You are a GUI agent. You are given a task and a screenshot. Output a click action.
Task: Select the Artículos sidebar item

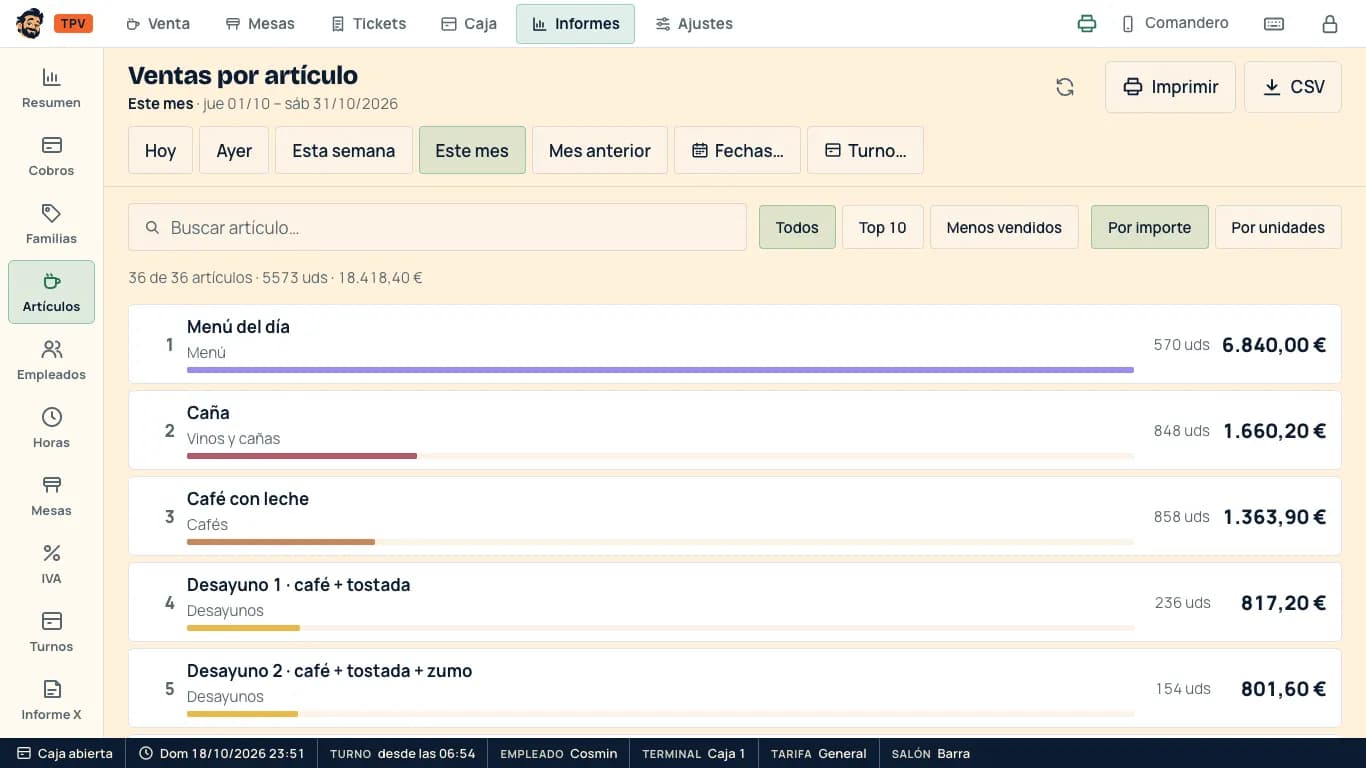point(51,292)
